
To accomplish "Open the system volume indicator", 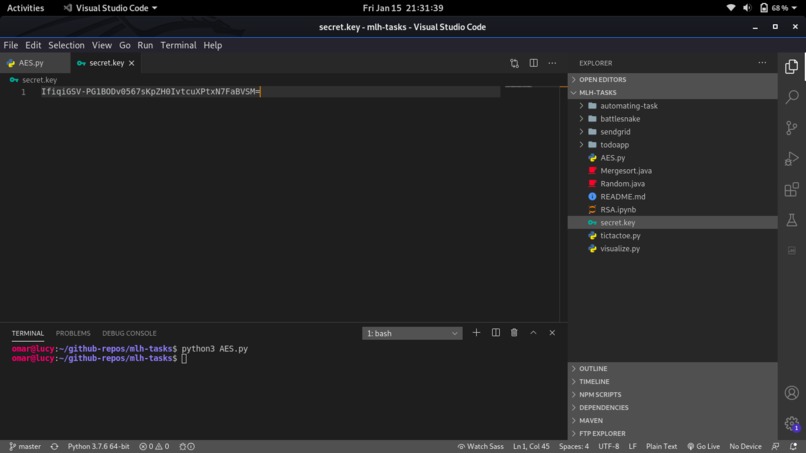I will (747, 8).
